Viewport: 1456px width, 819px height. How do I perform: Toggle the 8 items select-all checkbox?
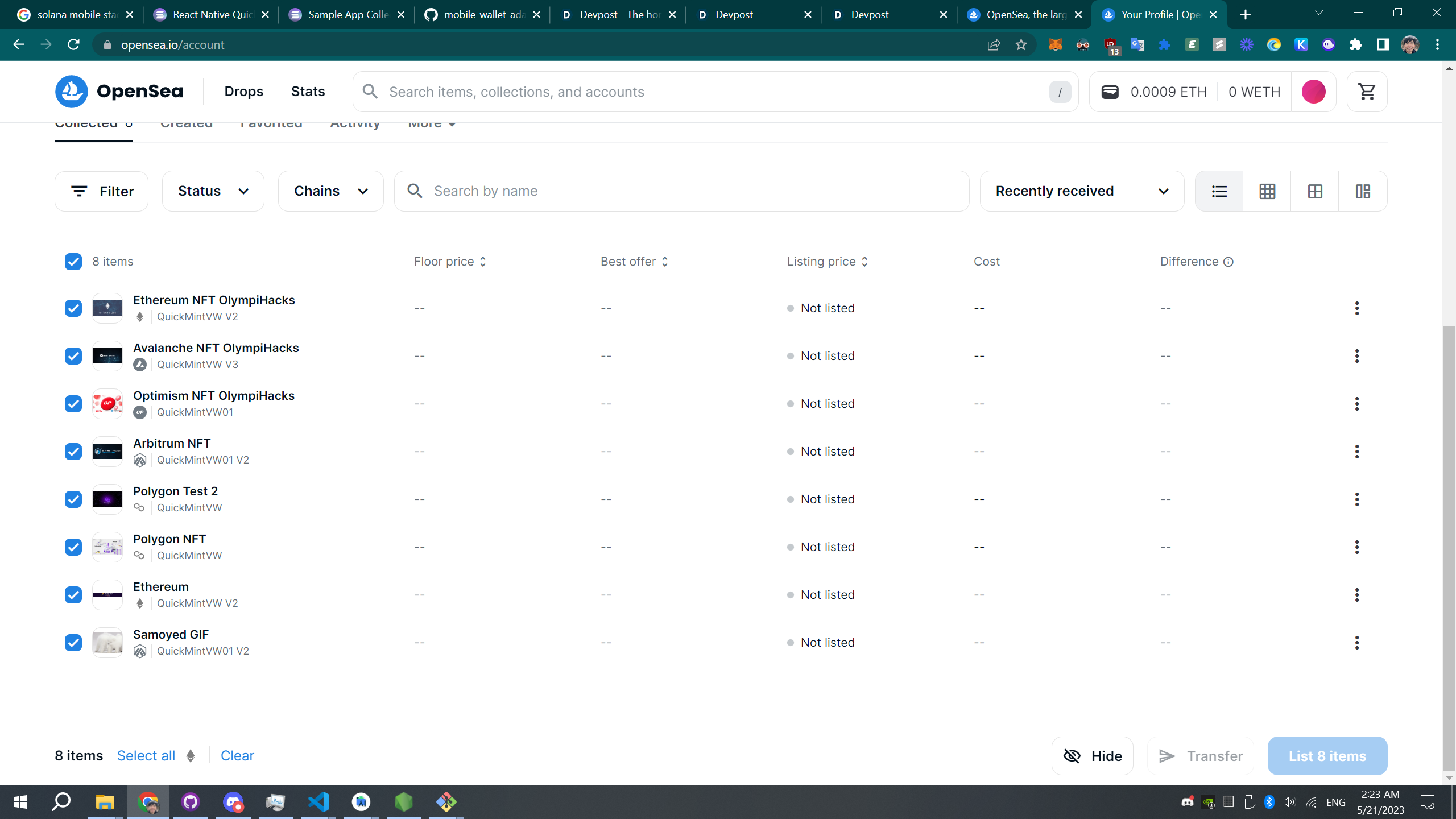click(x=73, y=262)
